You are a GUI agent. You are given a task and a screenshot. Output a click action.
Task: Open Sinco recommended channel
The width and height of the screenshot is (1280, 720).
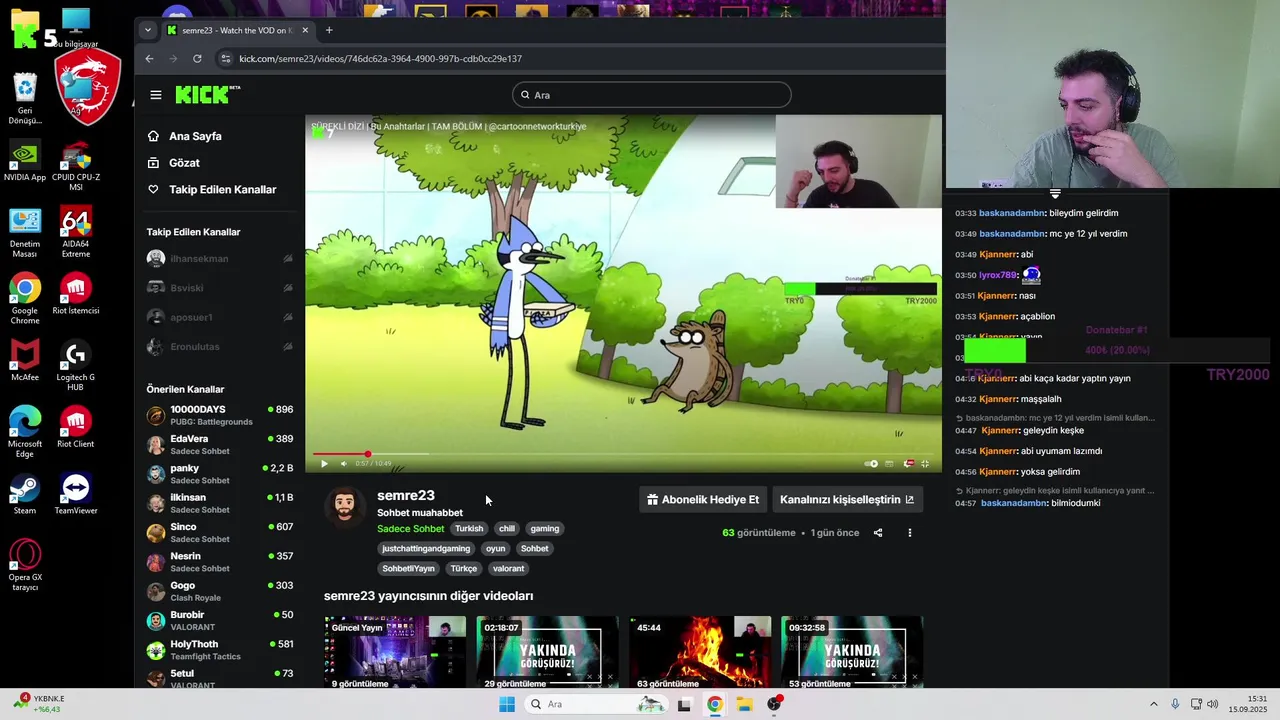[x=220, y=532]
